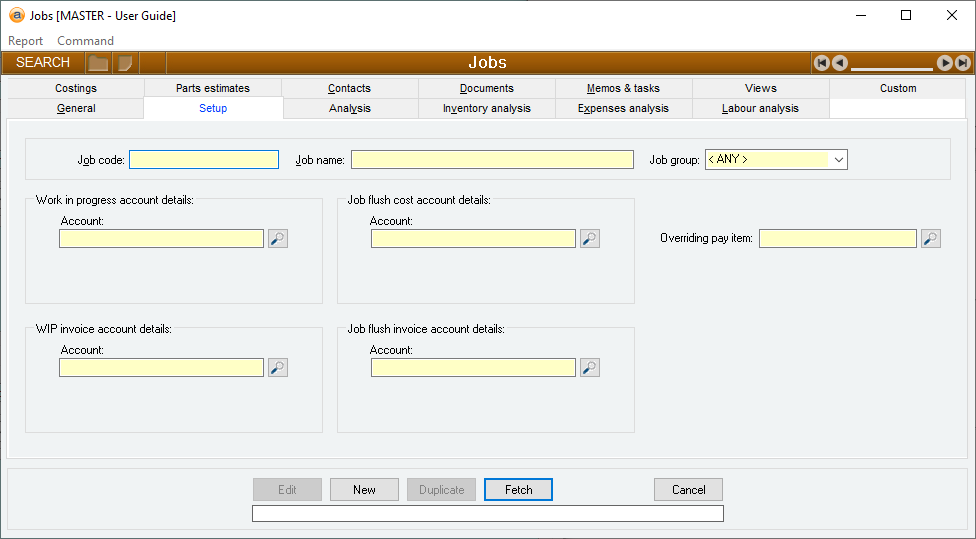Focus the Job name input field
Image resolution: width=976 pixels, height=539 pixels.
[x=492, y=160]
